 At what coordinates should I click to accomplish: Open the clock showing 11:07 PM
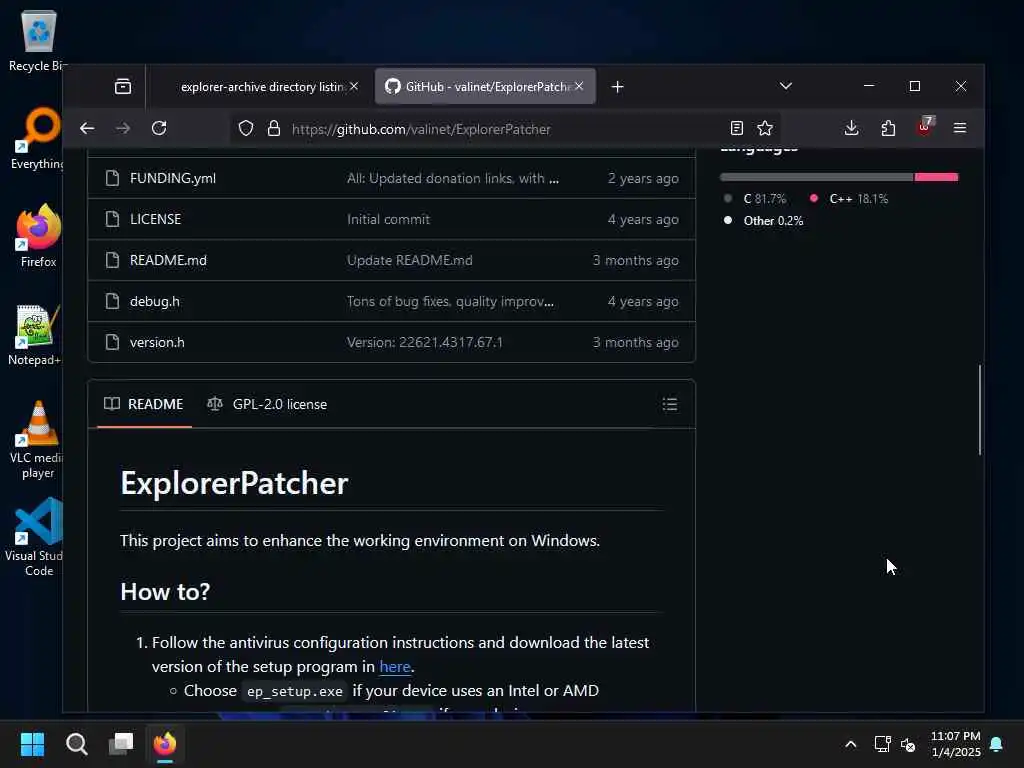point(955,744)
